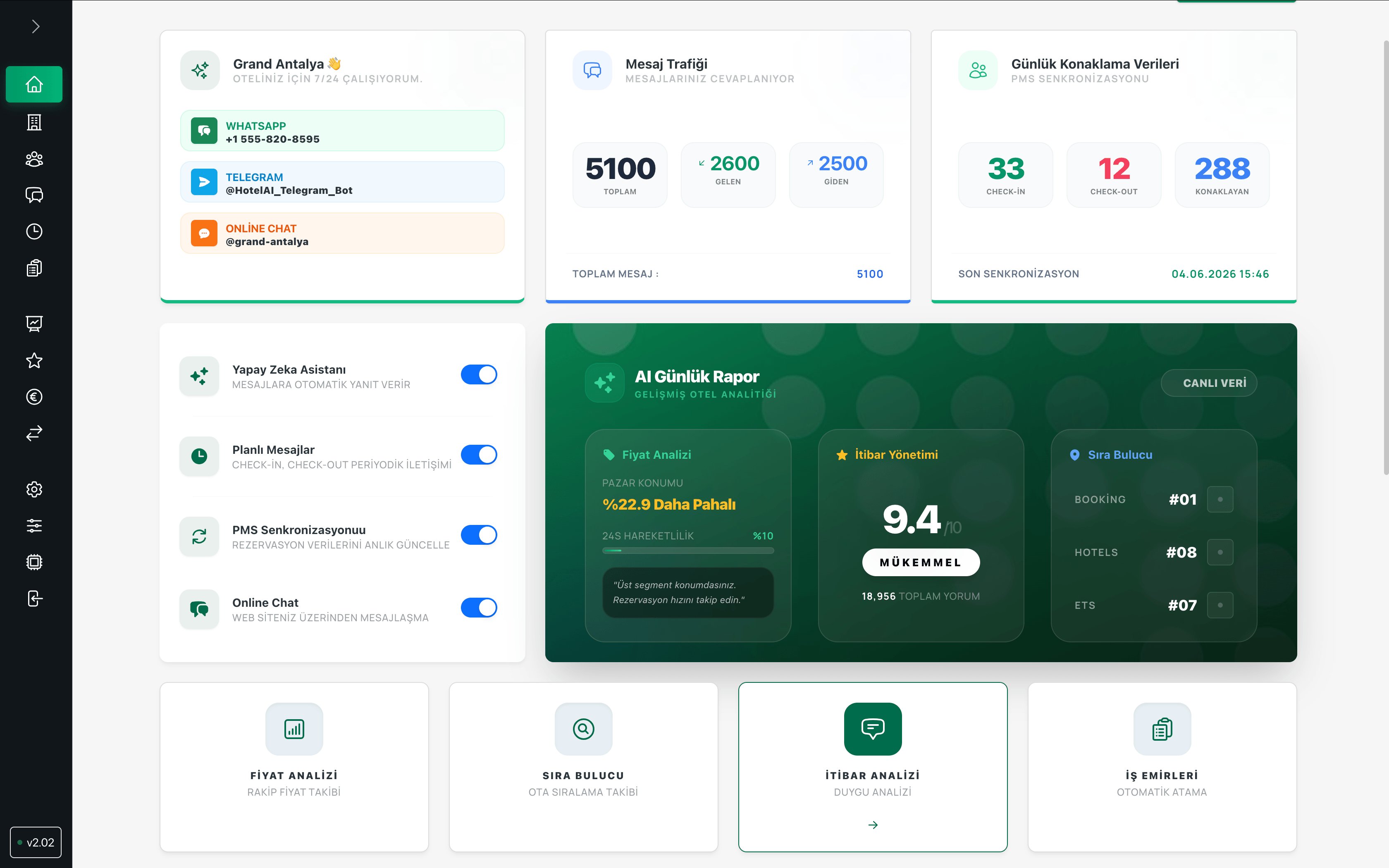Open the gear settings sidebar icon
The width and height of the screenshot is (1389, 868).
(34, 489)
